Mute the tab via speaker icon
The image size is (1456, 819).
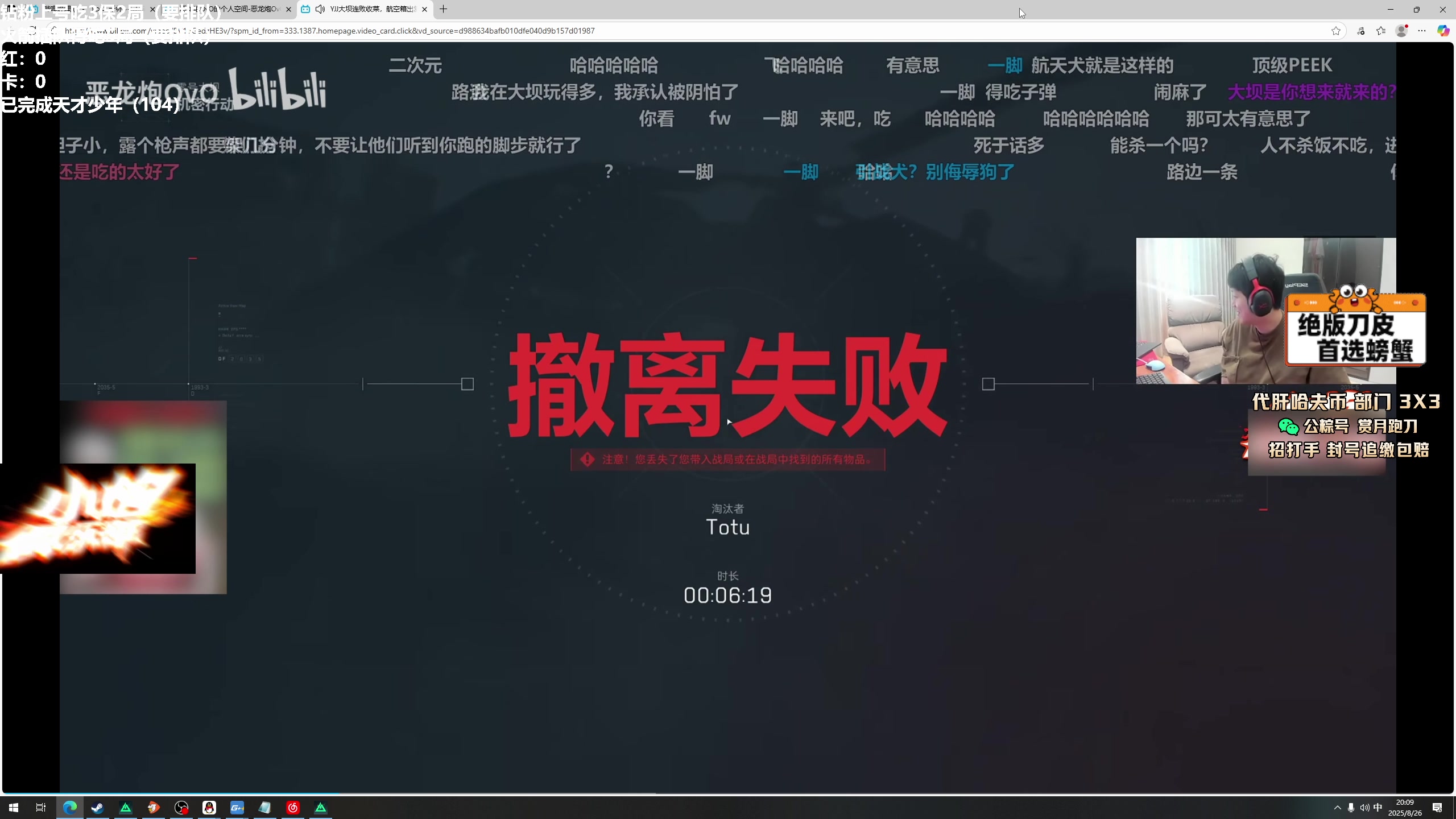coord(320,9)
